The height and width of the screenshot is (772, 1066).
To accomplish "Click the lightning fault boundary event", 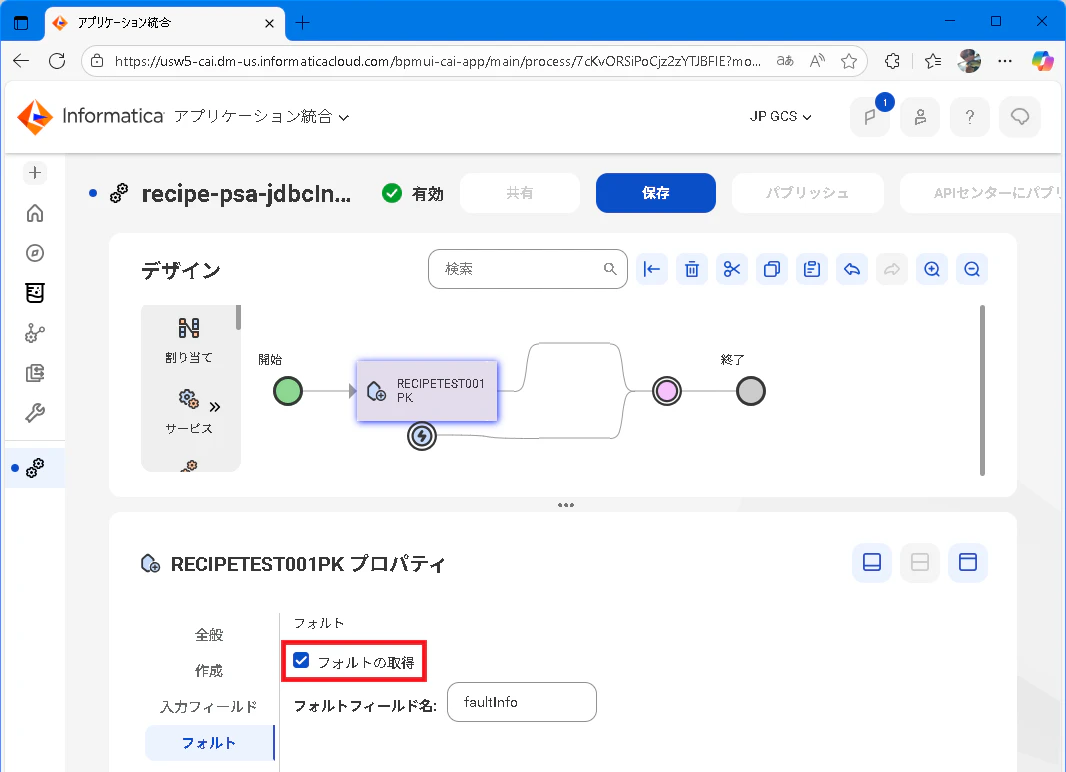I will click(422, 436).
